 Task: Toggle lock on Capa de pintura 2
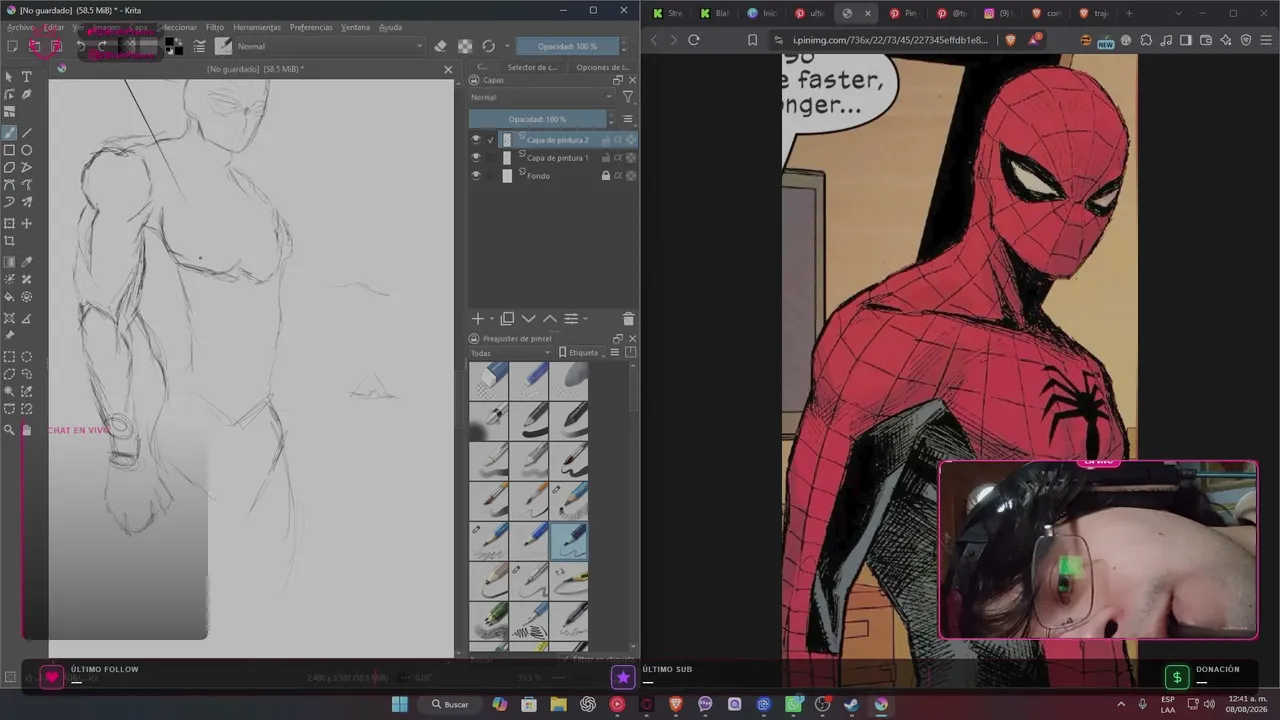tap(605, 140)
